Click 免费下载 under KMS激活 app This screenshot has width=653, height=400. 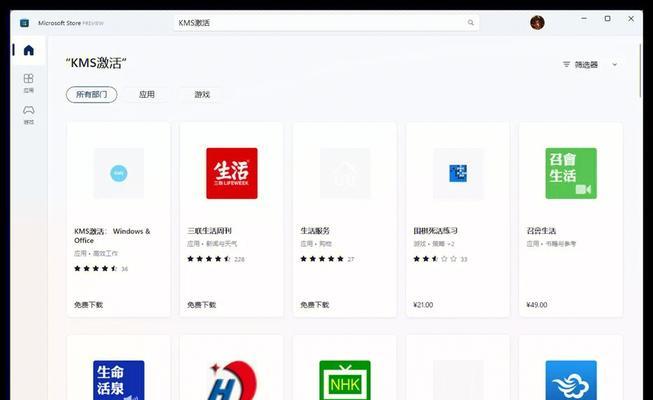tap(88, 305)
